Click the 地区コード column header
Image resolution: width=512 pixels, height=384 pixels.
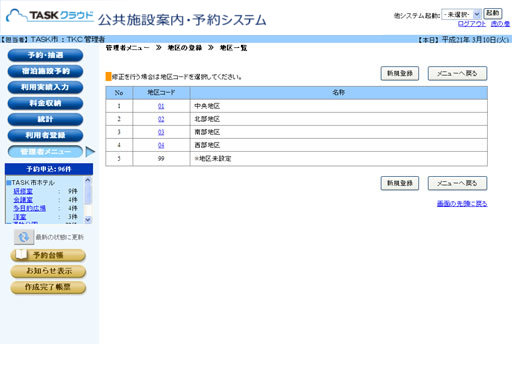(161, 93)
